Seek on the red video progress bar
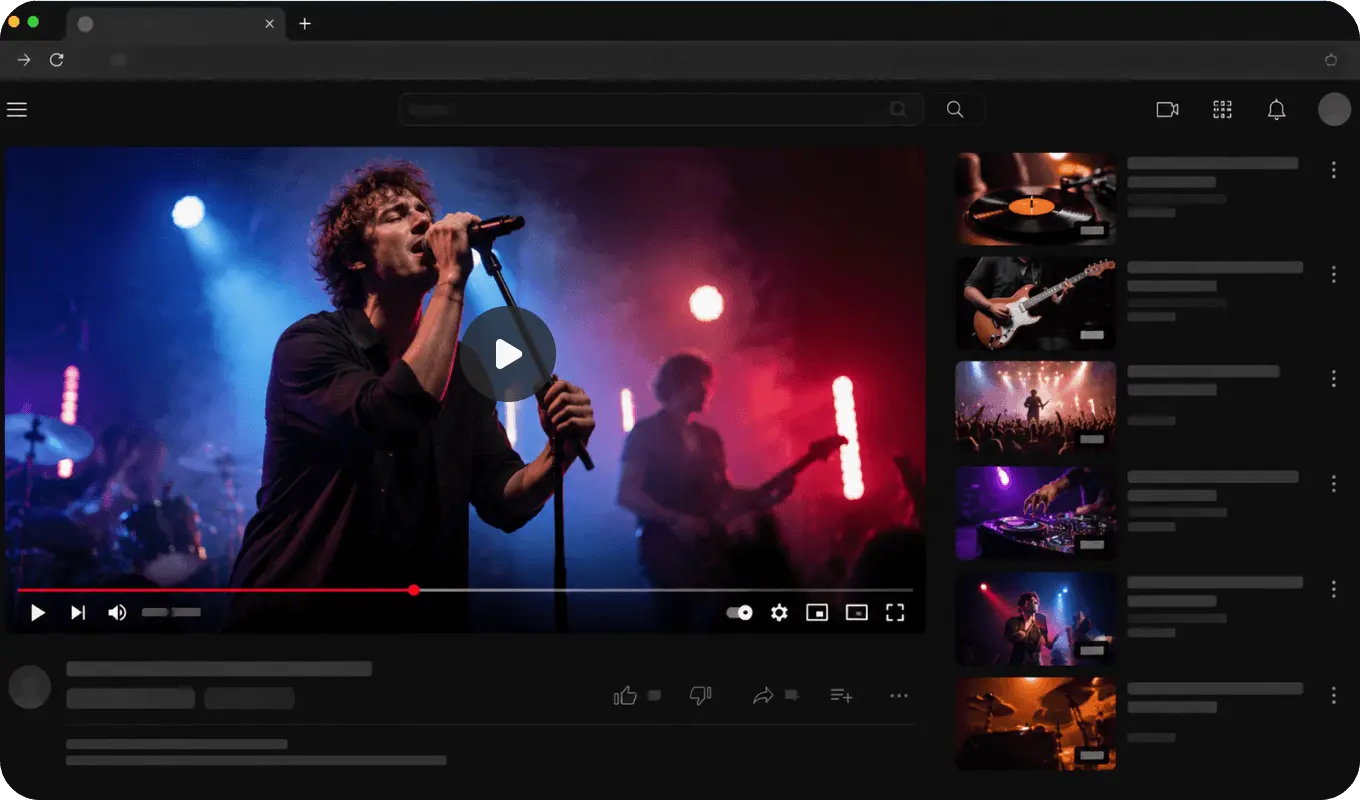1360x800 pixels. [x=465, y=590]
